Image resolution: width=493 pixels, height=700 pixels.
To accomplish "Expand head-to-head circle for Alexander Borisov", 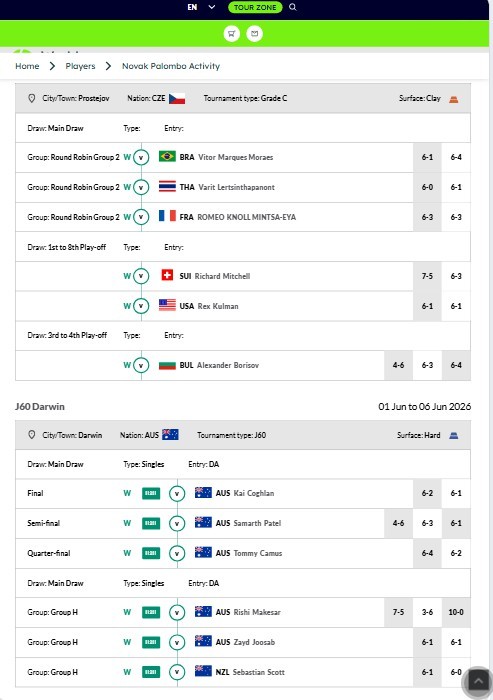I will pyautogui.click(x=141, y=365).
